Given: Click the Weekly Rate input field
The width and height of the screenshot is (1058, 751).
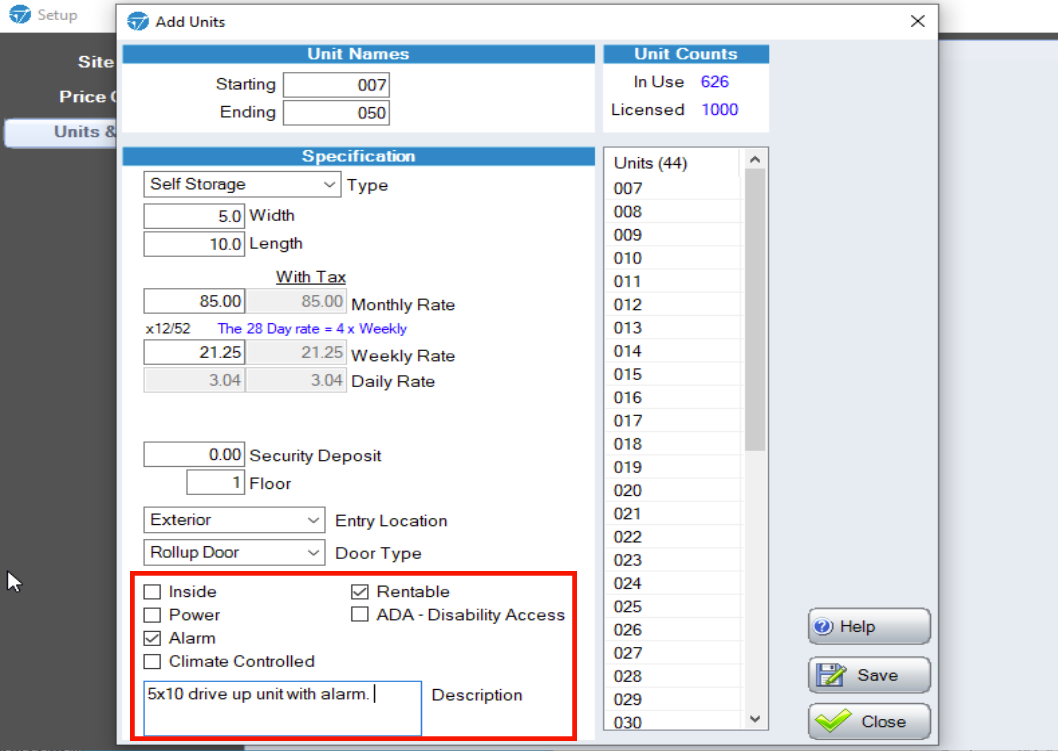Looking at the screenshot, I should click(x=194, y=352).
